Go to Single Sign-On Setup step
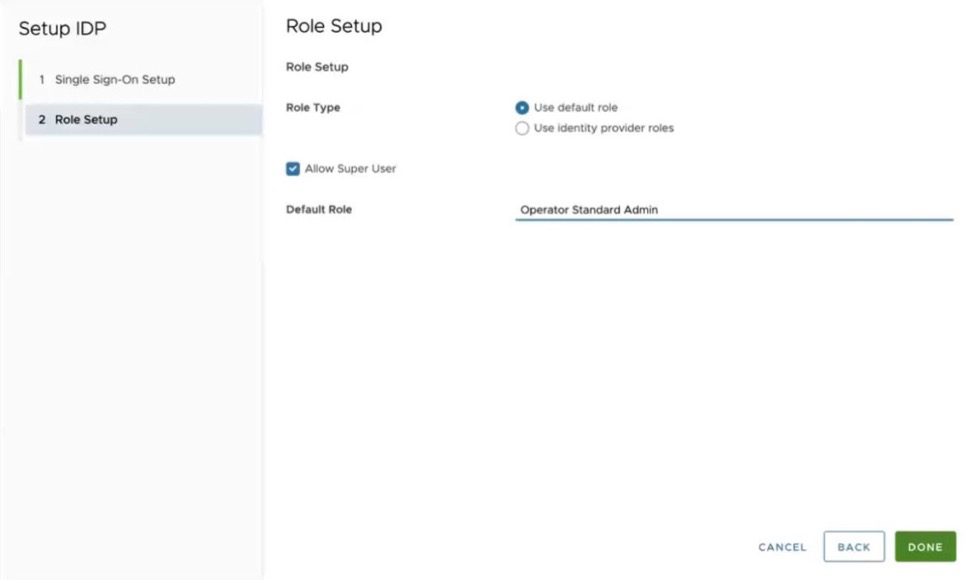This screenshot has width=972, height=580. tap(115, 80)
